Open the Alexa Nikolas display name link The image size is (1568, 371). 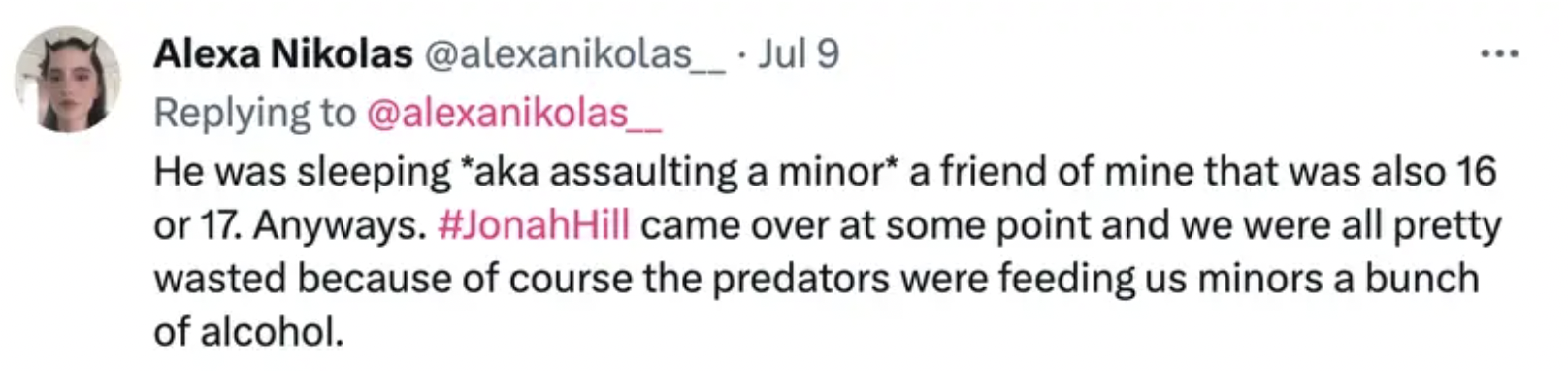coord(283,53)
